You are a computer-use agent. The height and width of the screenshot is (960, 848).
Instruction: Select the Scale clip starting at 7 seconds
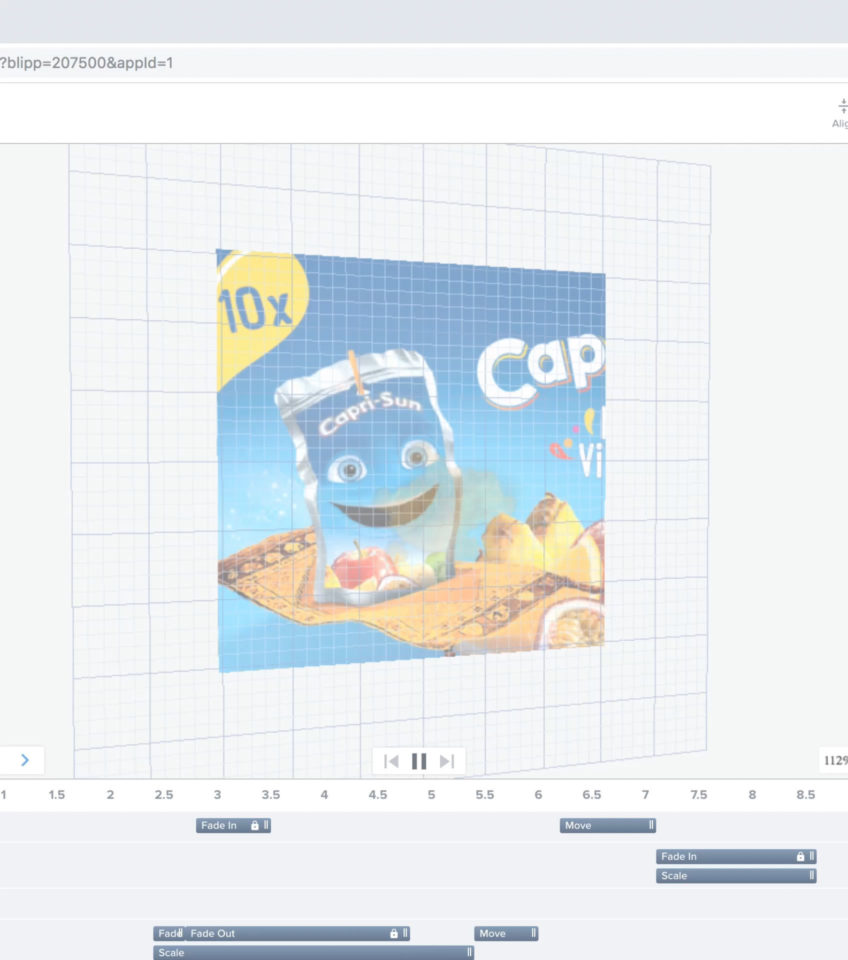click(x=737, y=876)
